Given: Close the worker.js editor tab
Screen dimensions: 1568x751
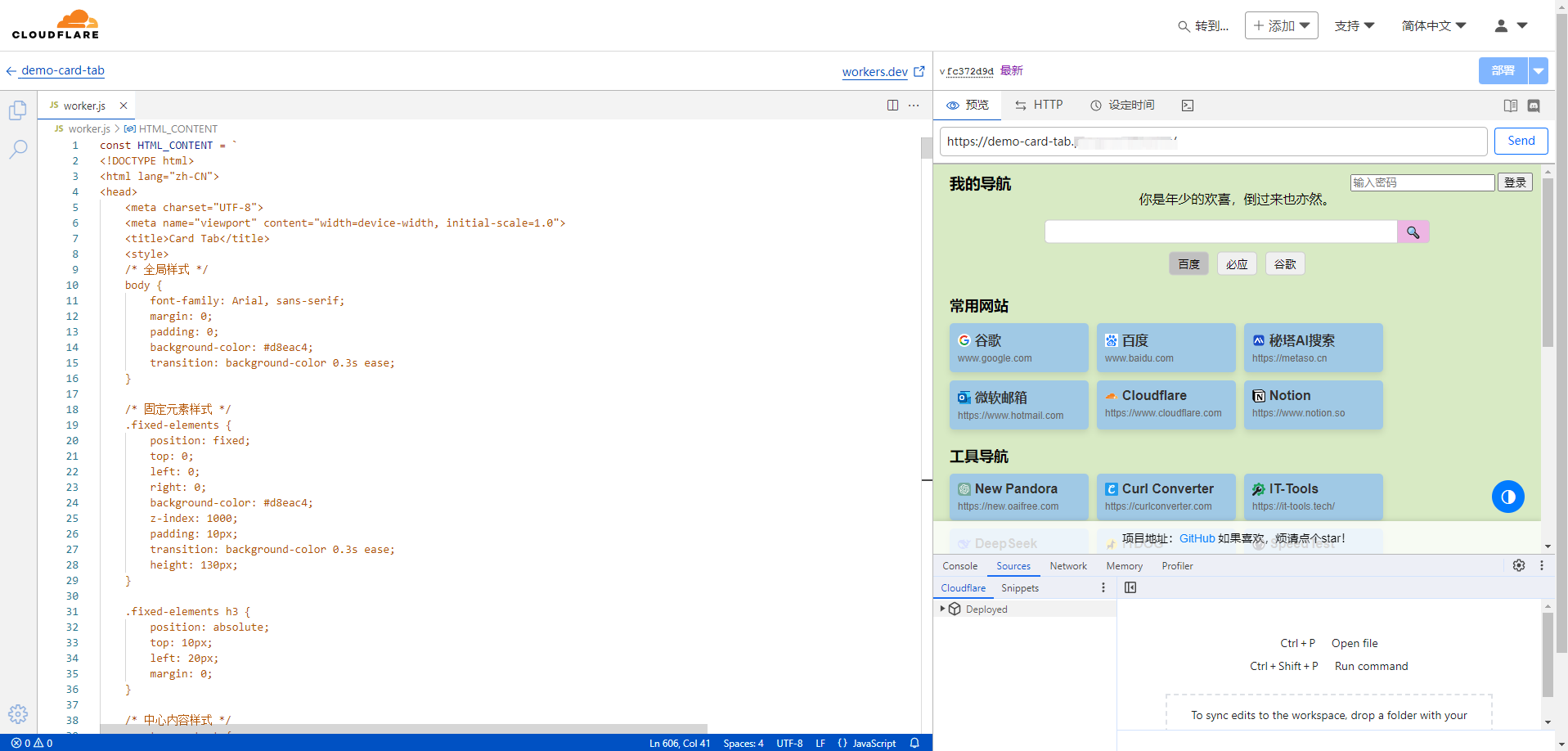Looking at the screenshot, I should tap(124, 106).
